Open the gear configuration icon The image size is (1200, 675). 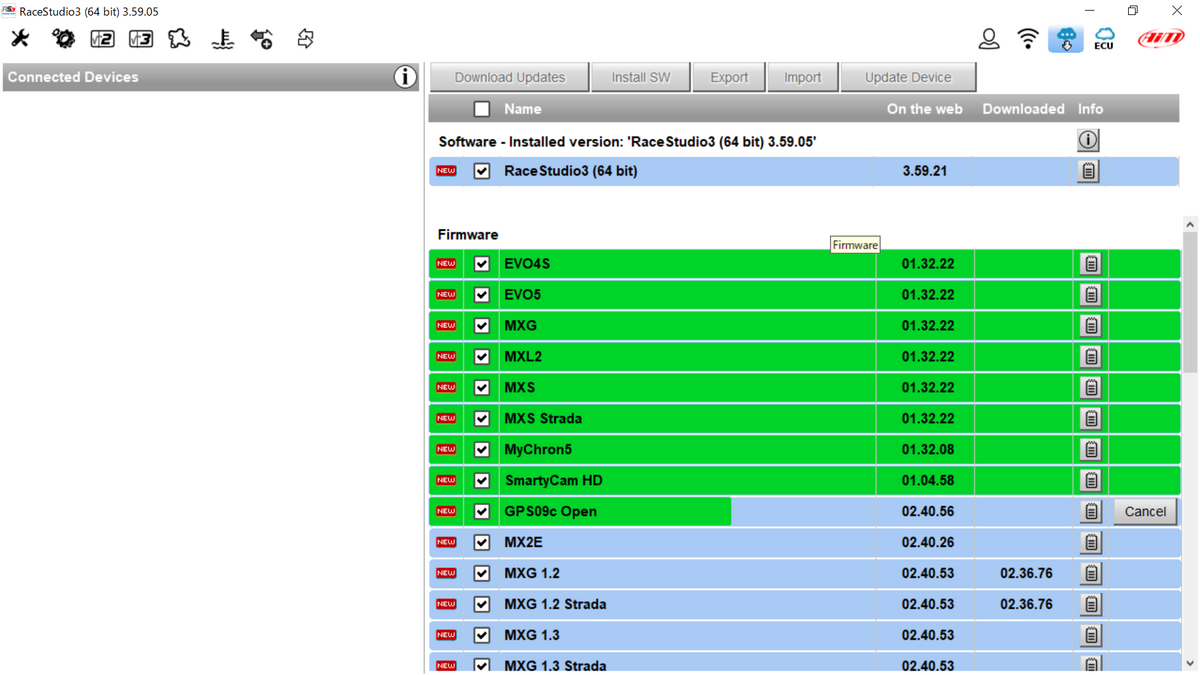coord(63,39)
